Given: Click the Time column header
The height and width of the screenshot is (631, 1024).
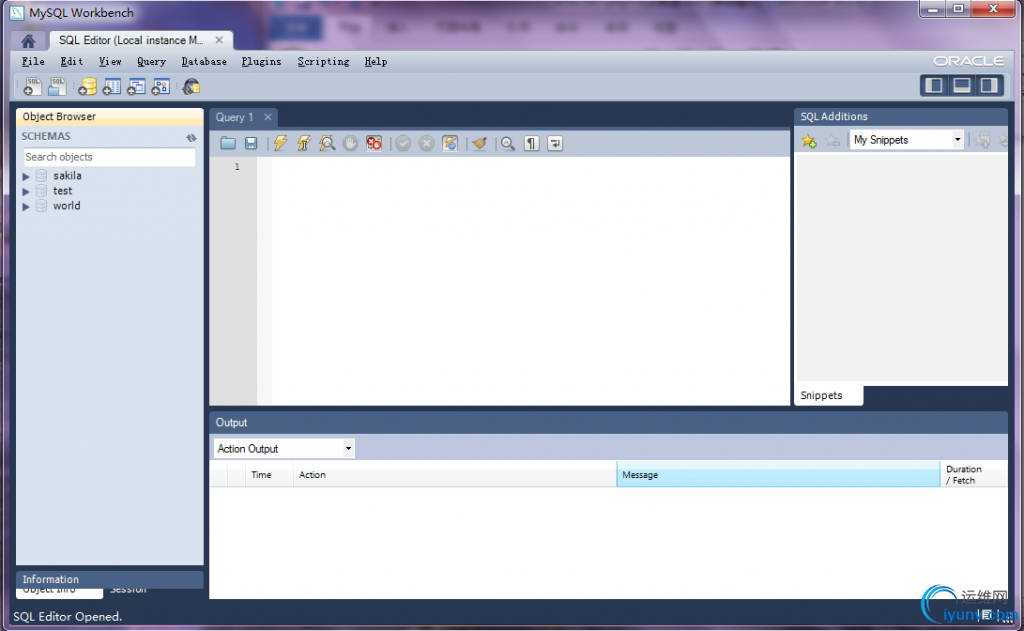Looking at the screenshot, I should (268, 475).
